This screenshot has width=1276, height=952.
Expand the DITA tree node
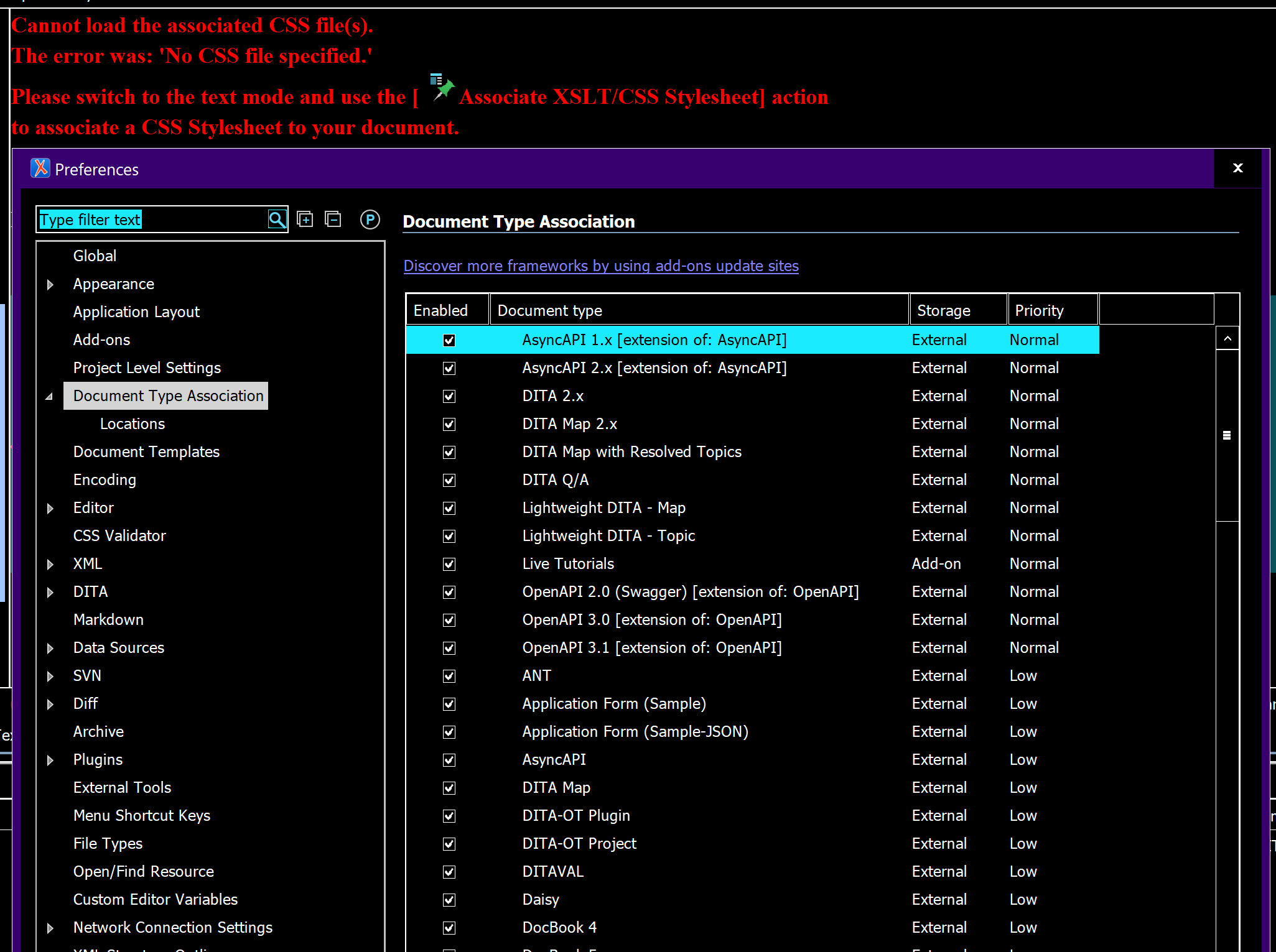(x=50, y=593)
